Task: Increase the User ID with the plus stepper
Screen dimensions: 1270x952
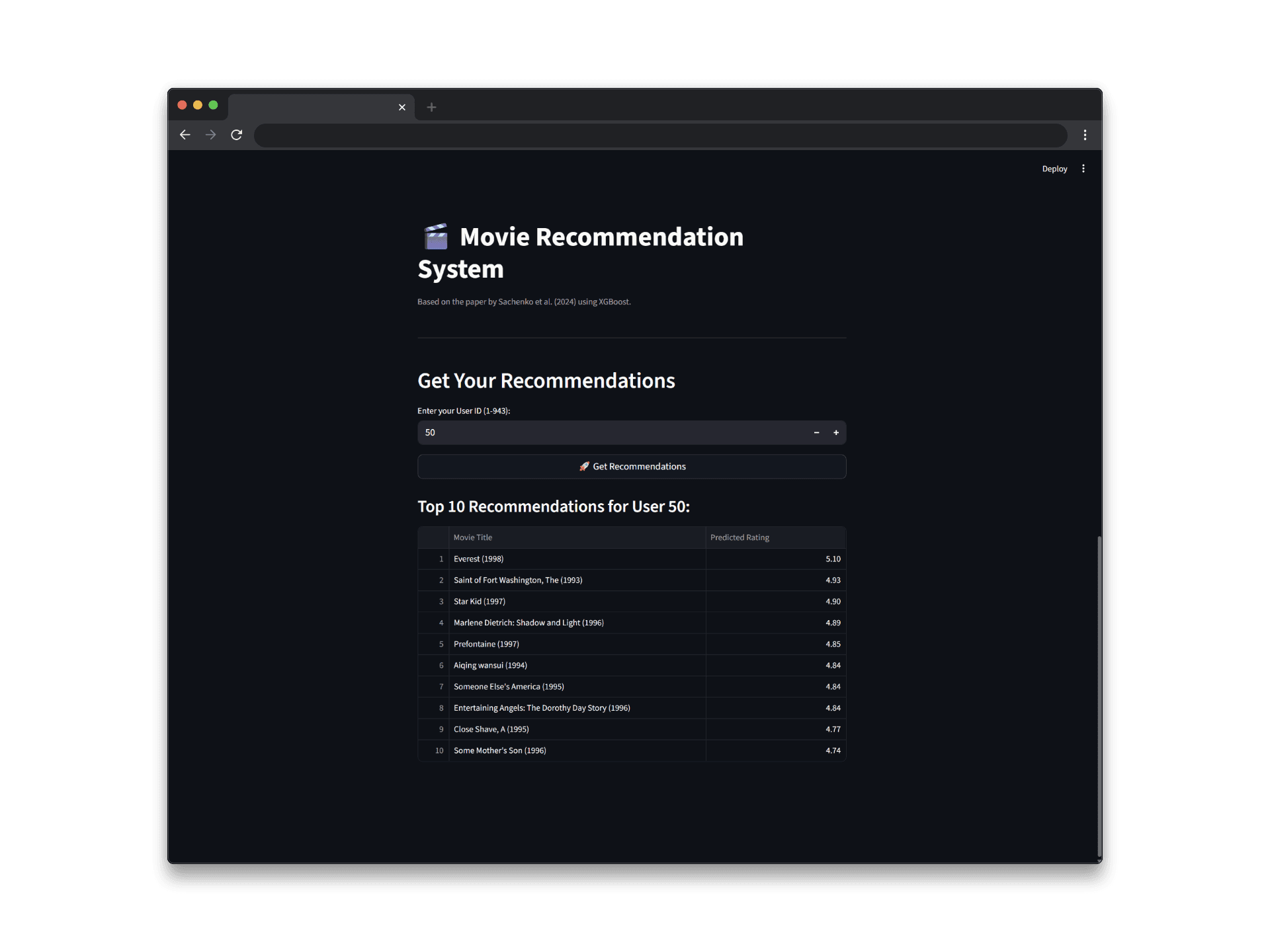Action: click(x=836, y=432)
